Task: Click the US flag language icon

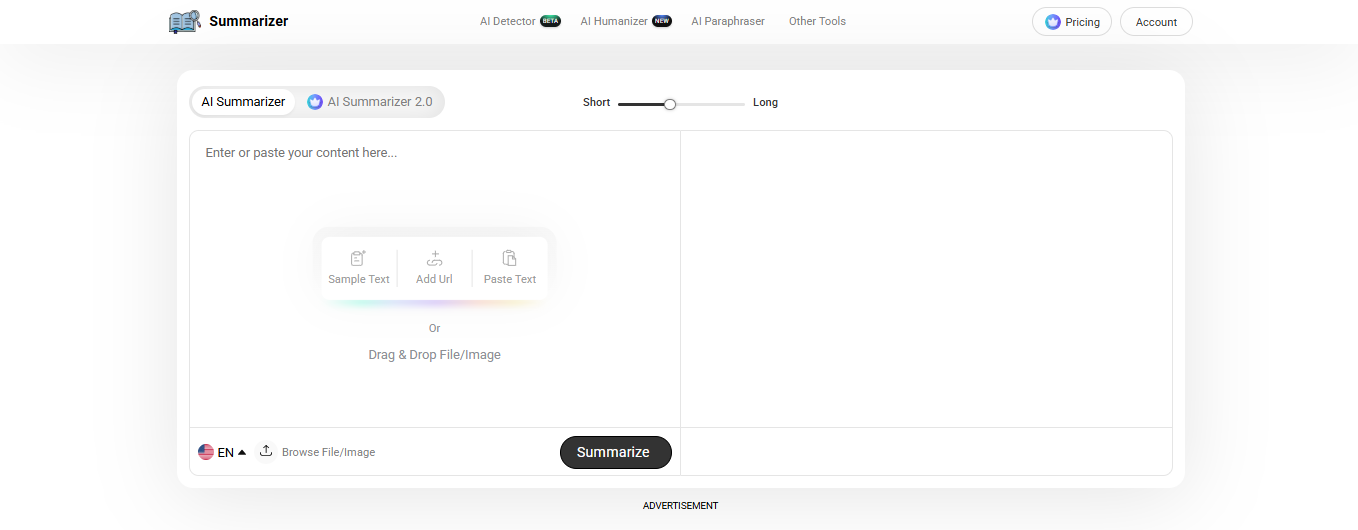Action: click(x=206, y=452)
